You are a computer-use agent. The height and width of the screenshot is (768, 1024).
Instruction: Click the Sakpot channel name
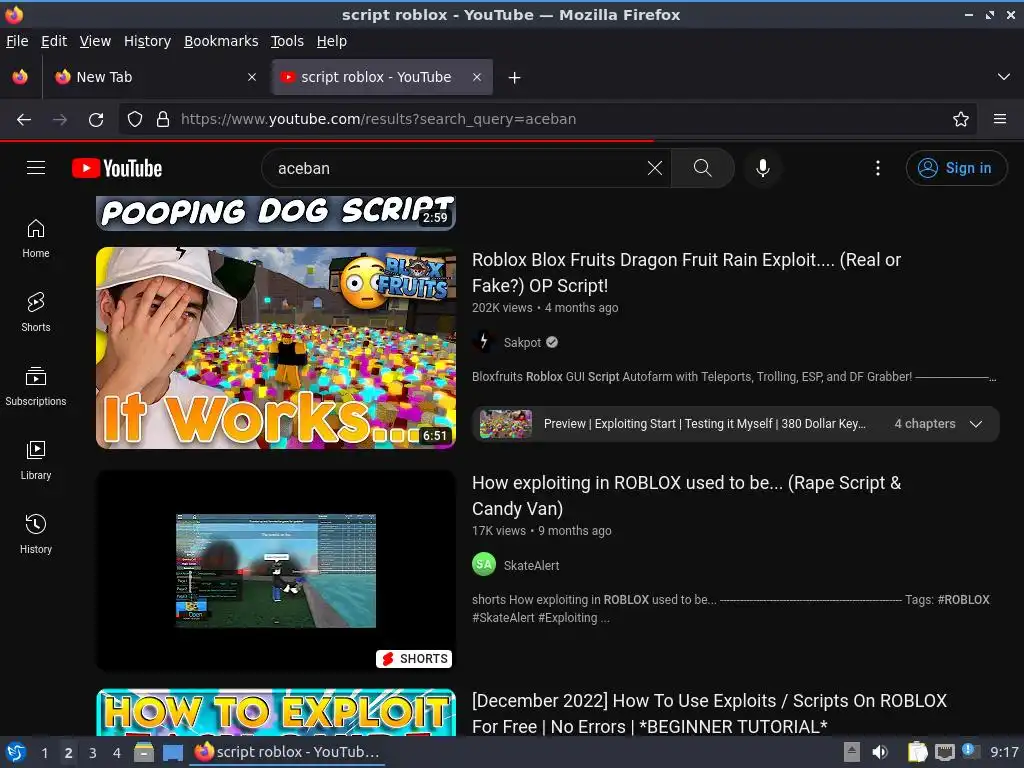(522, 342)
